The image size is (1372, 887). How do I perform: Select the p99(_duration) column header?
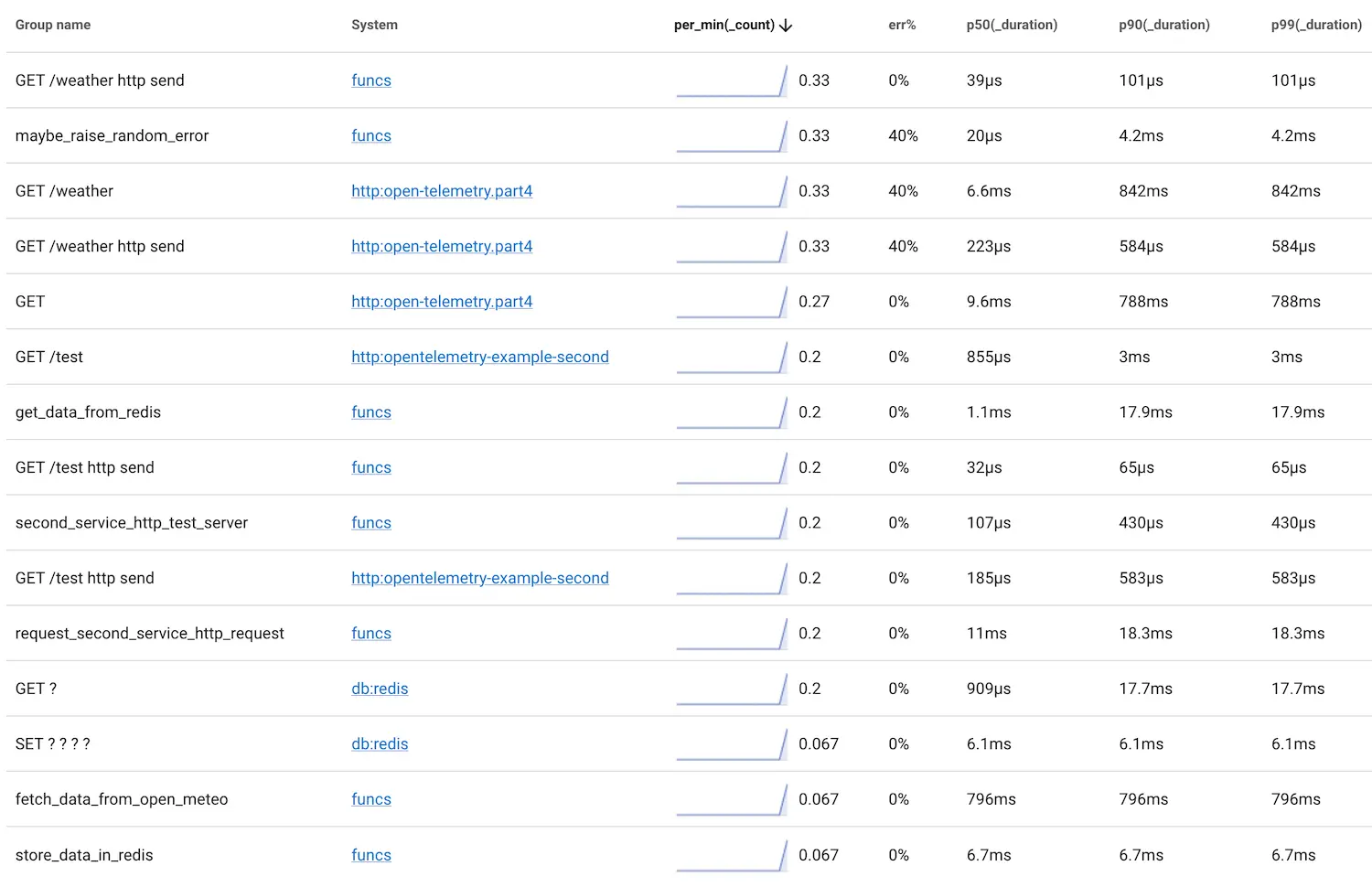(x=1315, y=25)
